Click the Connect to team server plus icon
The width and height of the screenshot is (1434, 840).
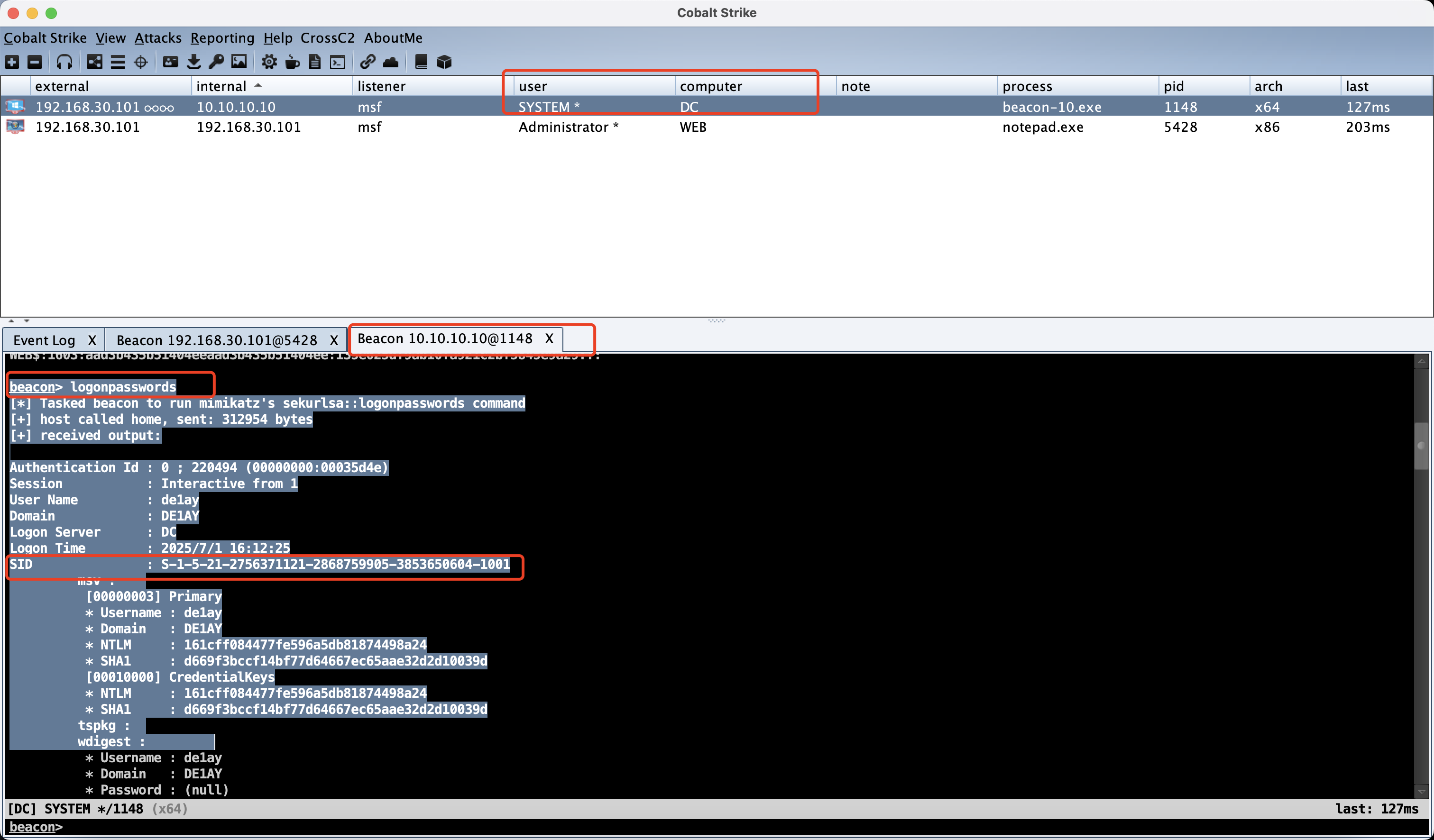click(x=12, y=62)
